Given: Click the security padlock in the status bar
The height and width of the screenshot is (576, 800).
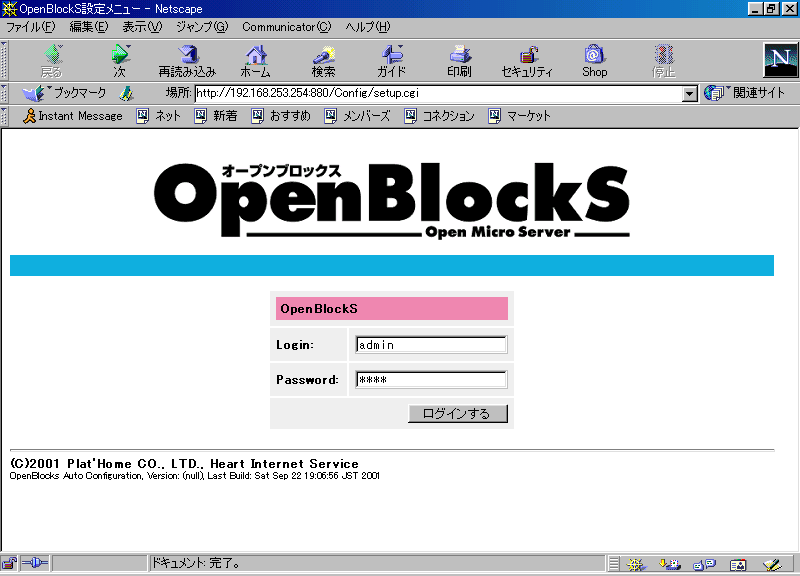Looking at the screenshot, I should click(9, 563).
